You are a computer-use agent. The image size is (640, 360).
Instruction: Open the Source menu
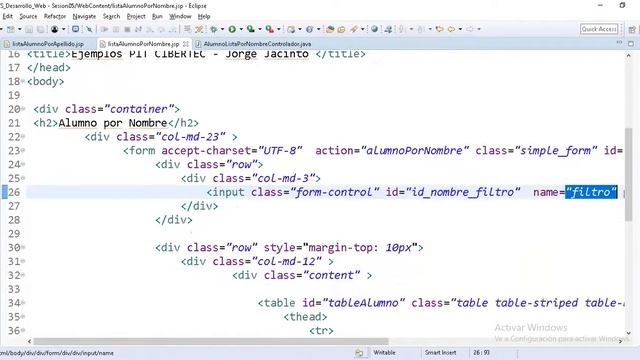28,16
